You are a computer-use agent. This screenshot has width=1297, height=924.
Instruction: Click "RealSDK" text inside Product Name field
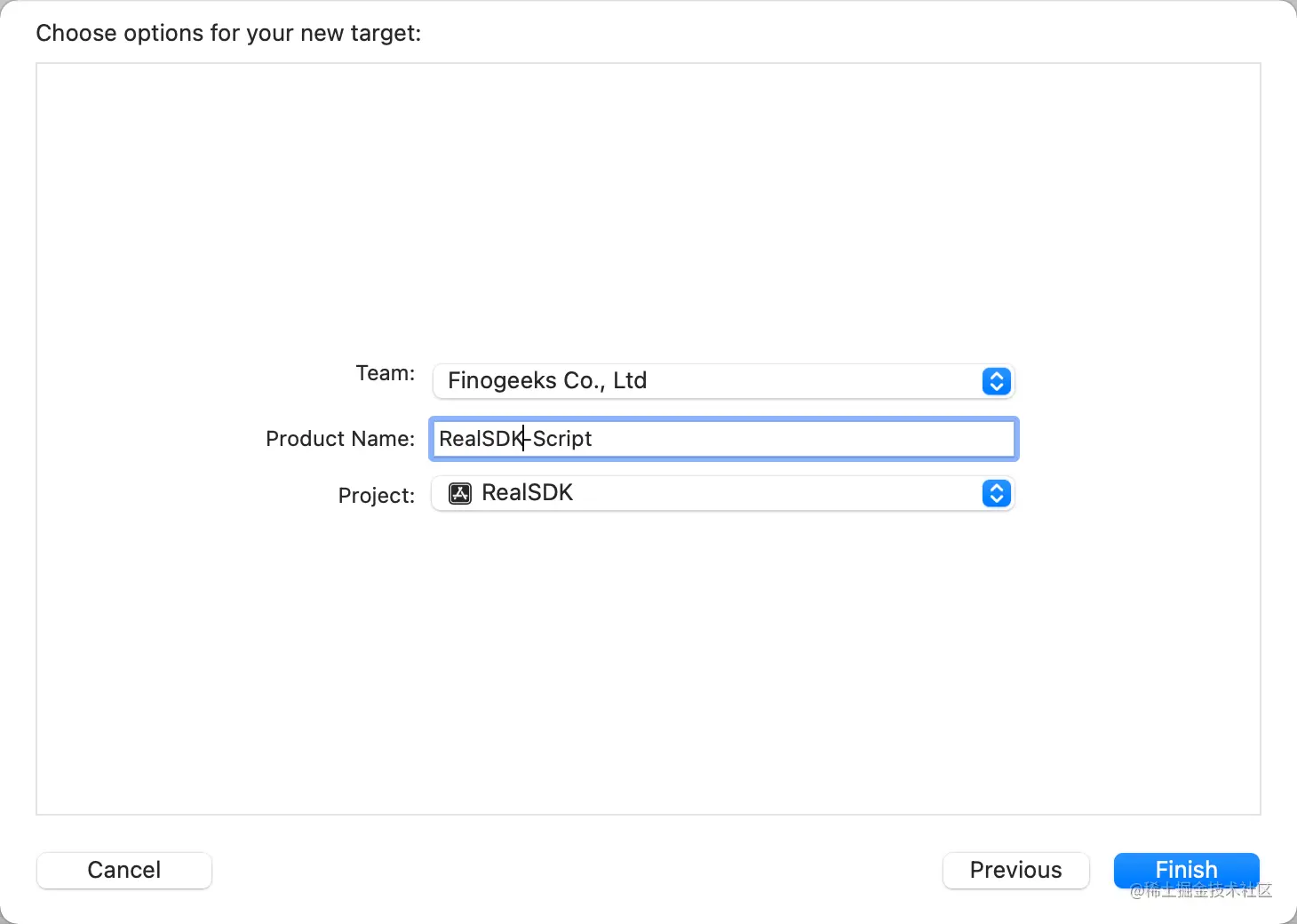(480, 439)
